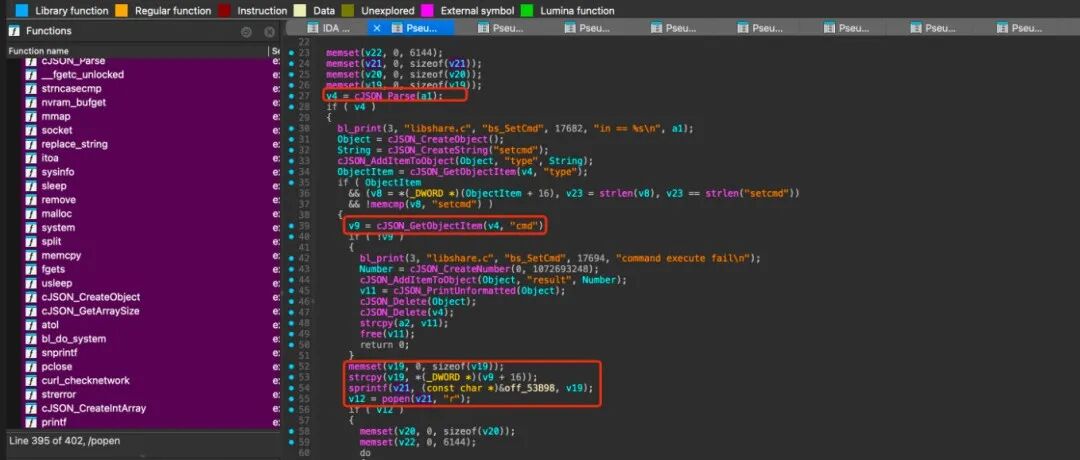Toggle breakpoint dot on line 50
The height and width of the screenshot is (460, 1080).
[x=292, y=344]
